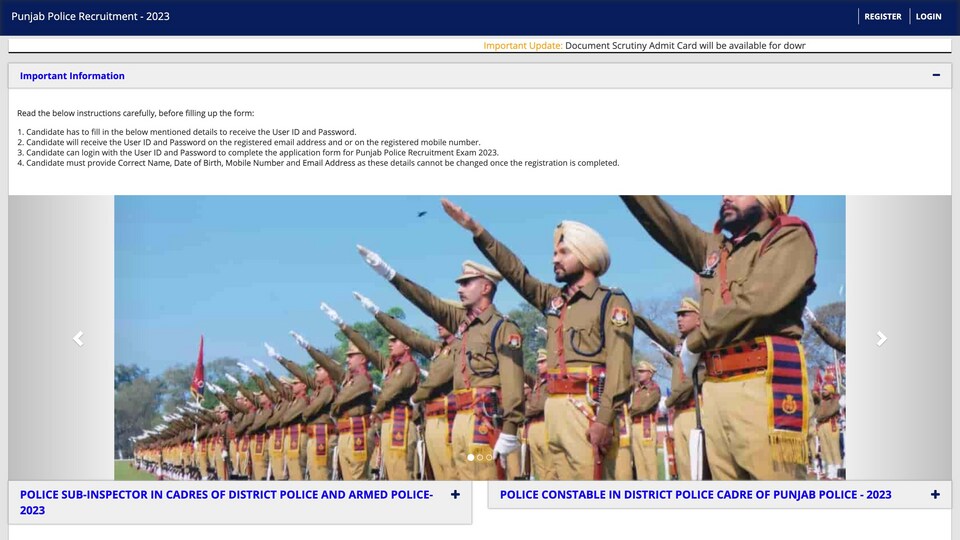The image size is (960, 540).
Task: Select the third carousel indicator dot
Action: coord(489,457)
